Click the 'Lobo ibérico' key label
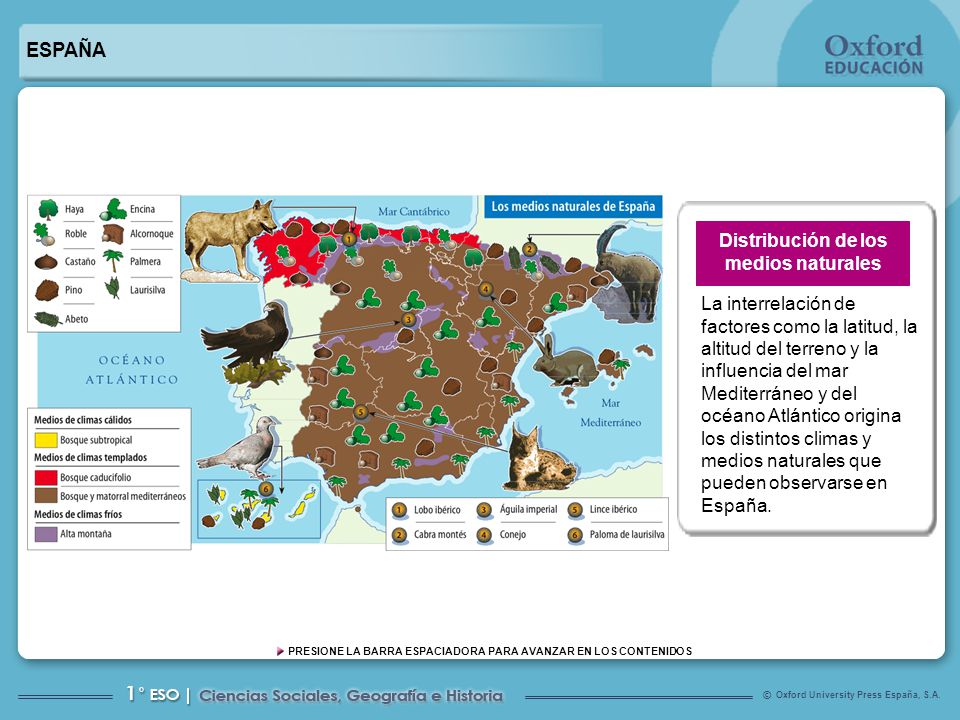The image size is (960, 720). pos(437,510)
